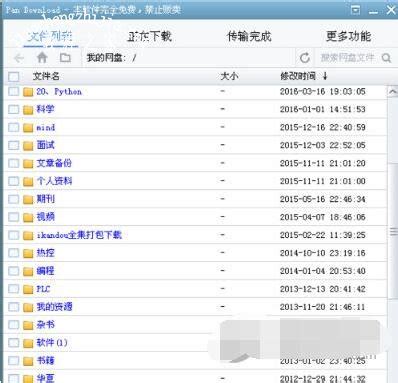Click the folder icon of 个人资料

28,182
